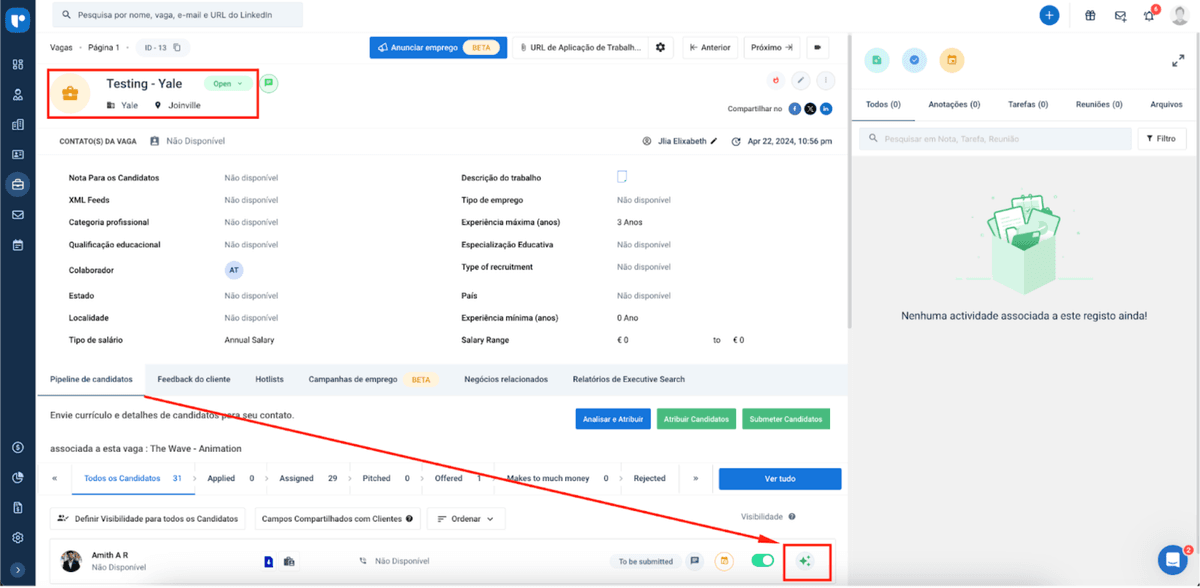1200x588 pixels.
Task: Click the Submeter Candidatos button
Action: [786, 419]
